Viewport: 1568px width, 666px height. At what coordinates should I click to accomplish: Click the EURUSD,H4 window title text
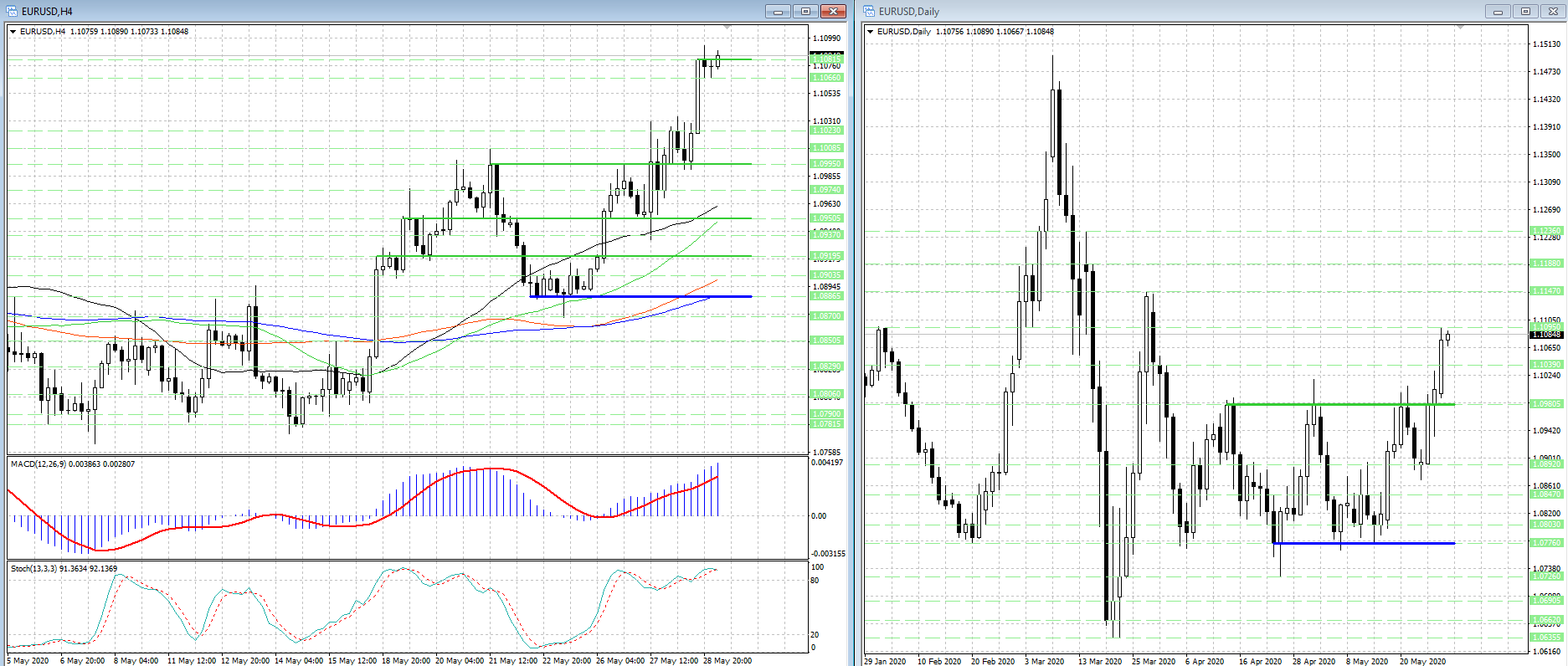click(x=47, y=11)
